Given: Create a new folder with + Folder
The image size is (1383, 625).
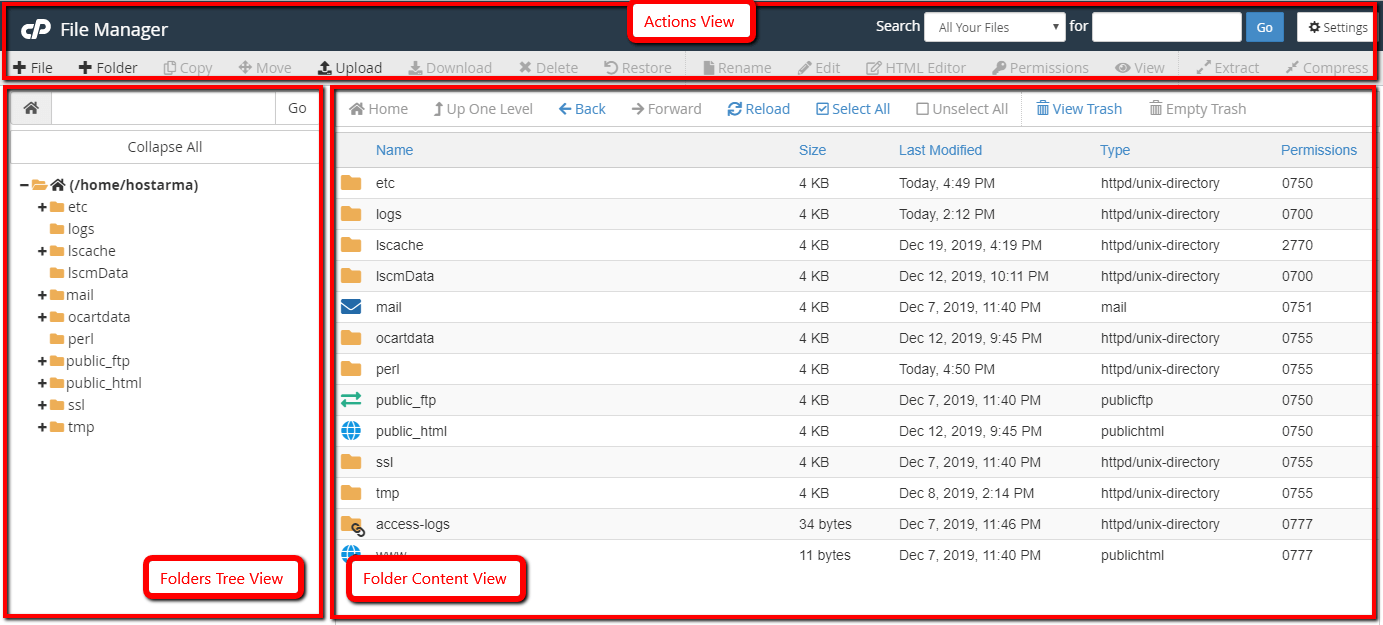Looking at the screenshot, I should click(108, 68).
